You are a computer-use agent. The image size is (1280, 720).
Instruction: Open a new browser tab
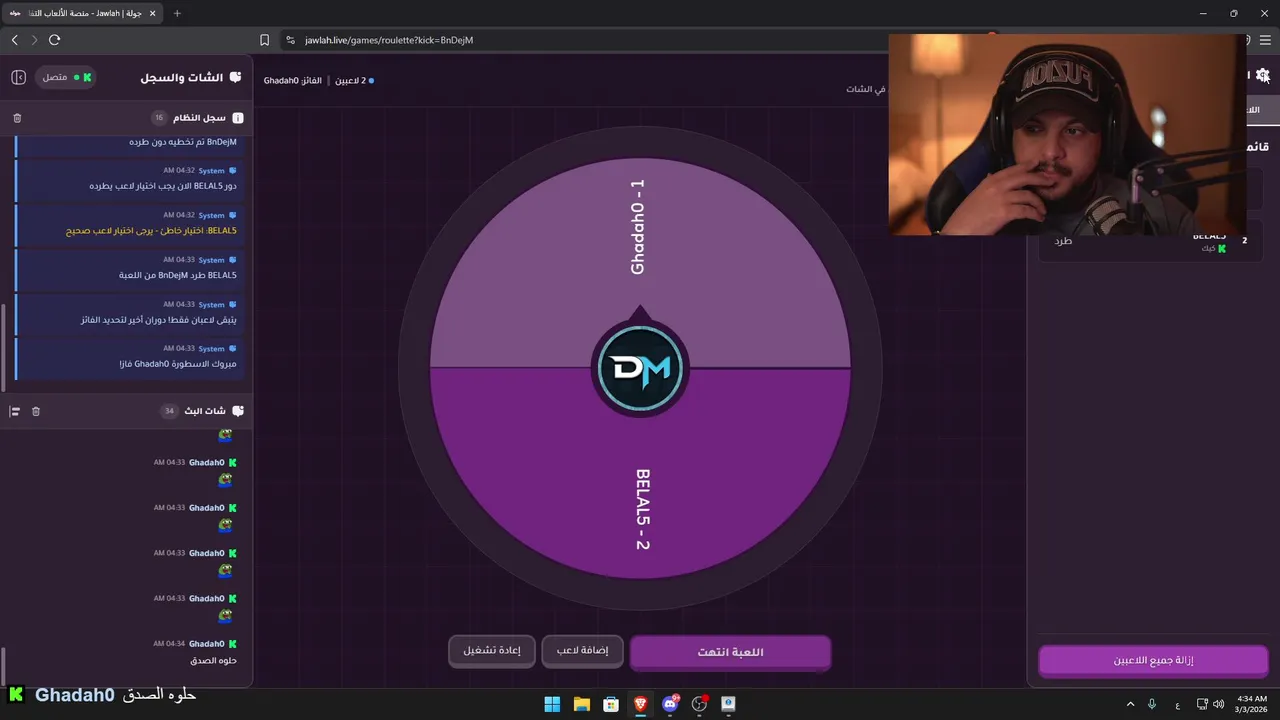[177, 13]
